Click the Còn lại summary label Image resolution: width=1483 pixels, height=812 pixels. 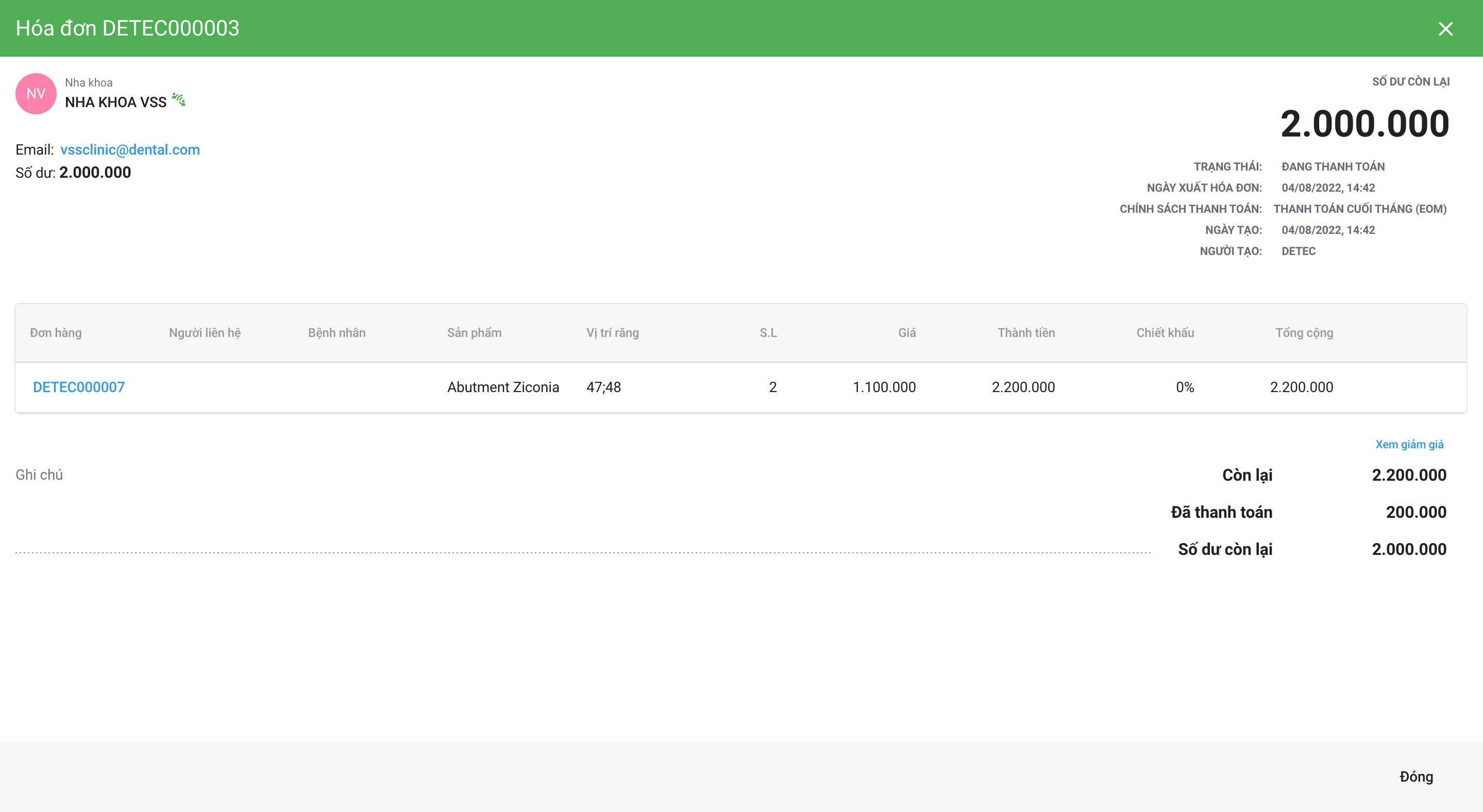pyautogui.click(x=1247, y=476)
